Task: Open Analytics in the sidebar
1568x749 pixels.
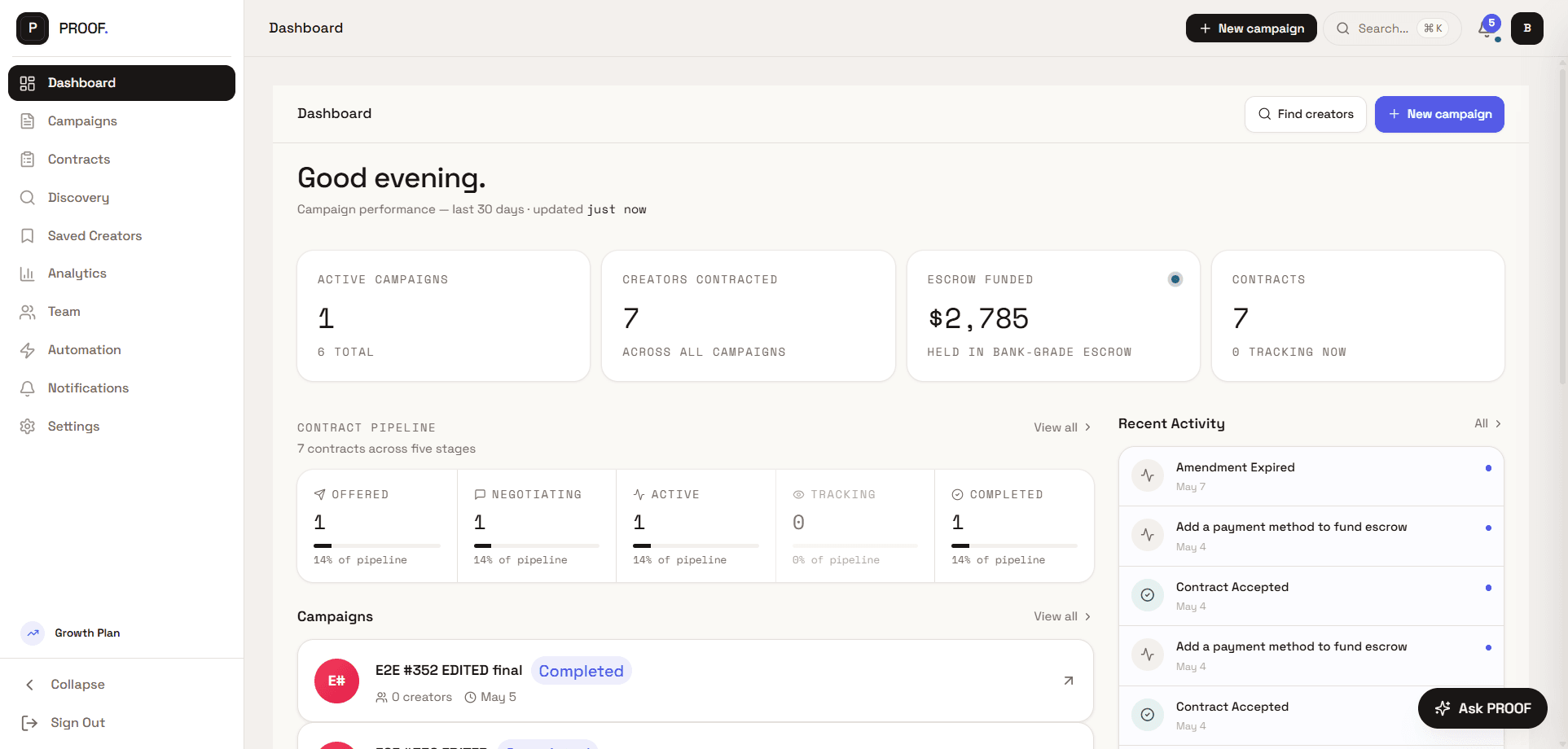Action: [x=121, y=274]
